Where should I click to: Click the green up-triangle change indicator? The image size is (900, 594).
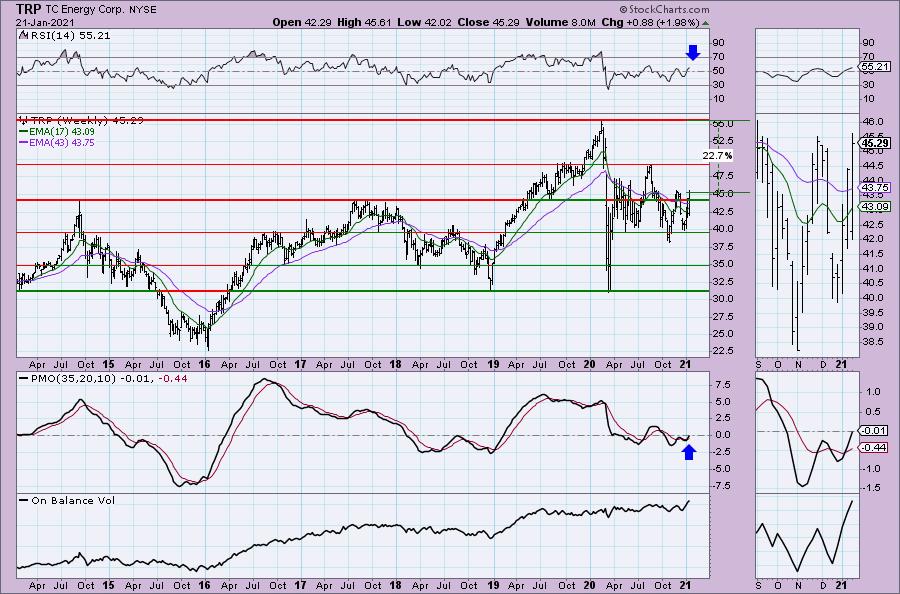click(x=705, y=23)
